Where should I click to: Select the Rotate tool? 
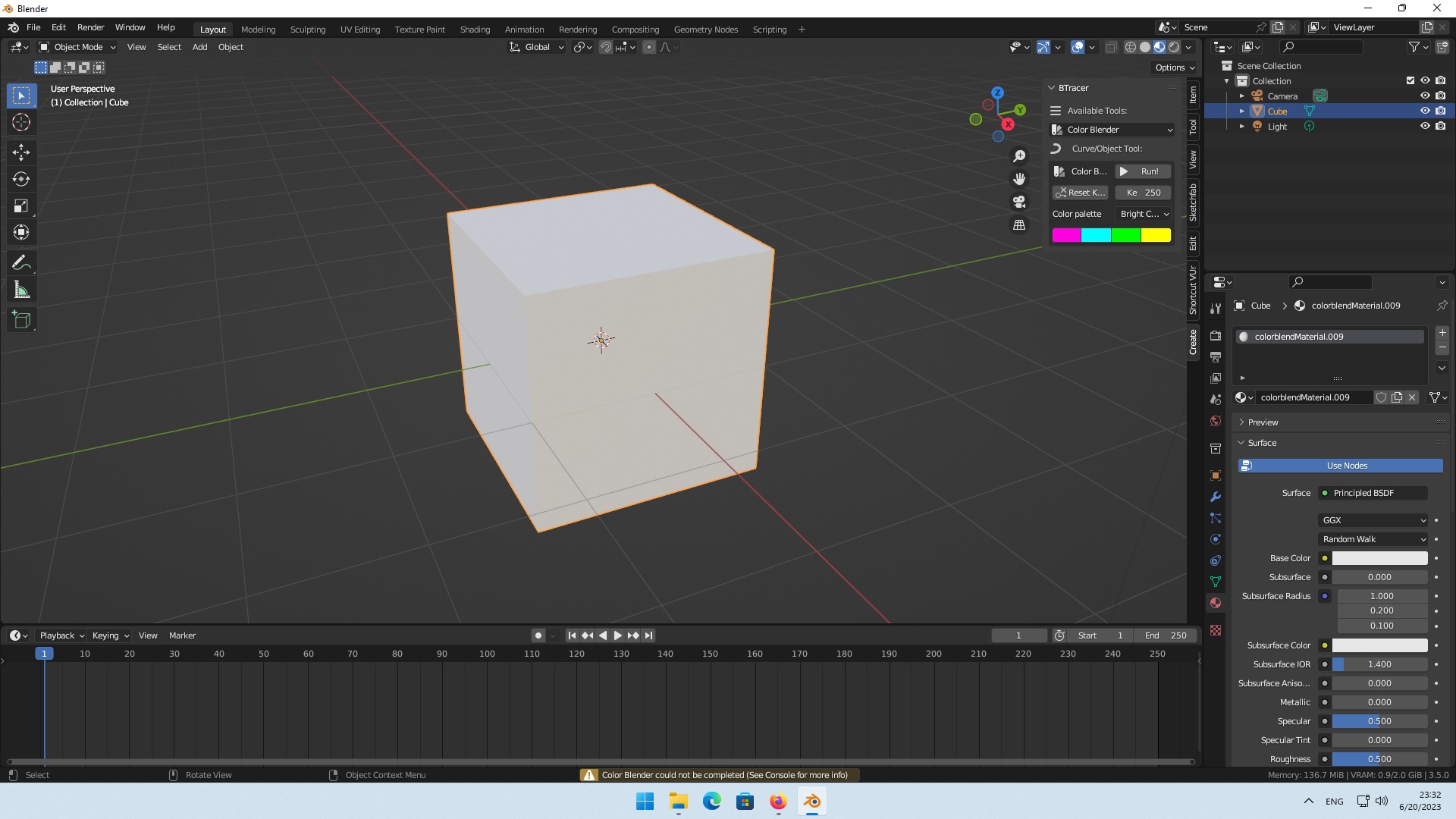coord(20,180)
